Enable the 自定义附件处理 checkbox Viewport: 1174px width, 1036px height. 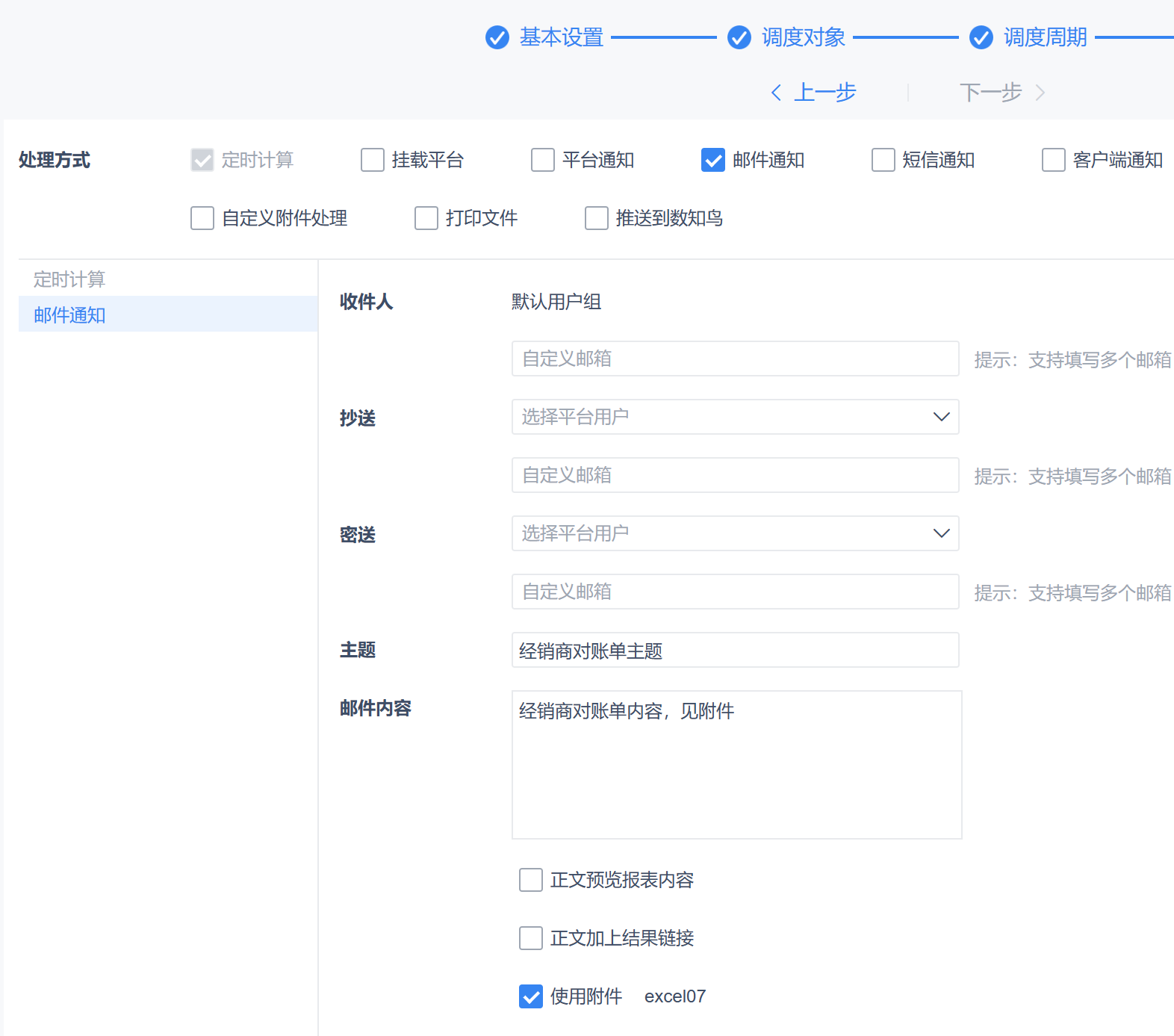tap(202, 218)
